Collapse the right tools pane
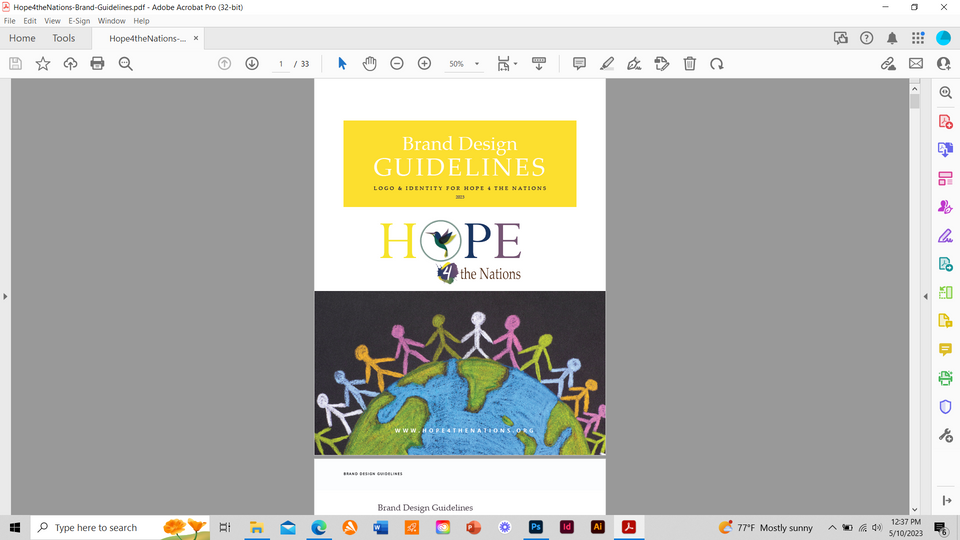This screenshot has height=540, width=960. point(925,296)
